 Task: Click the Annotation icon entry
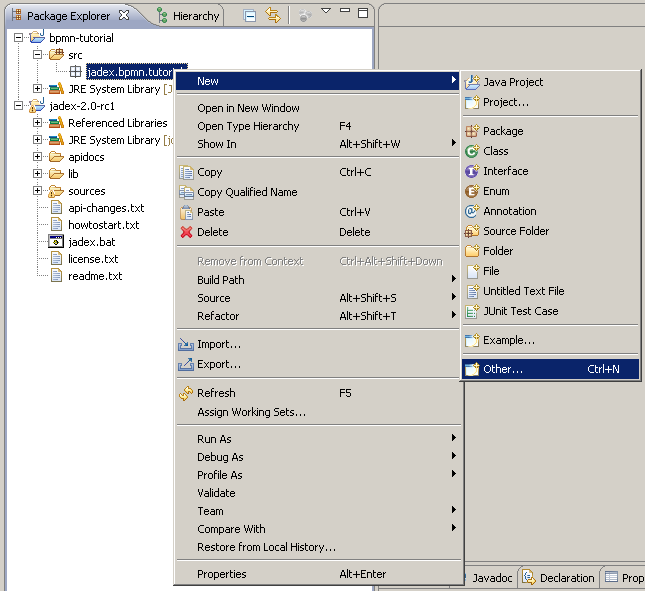coord(473,211)
